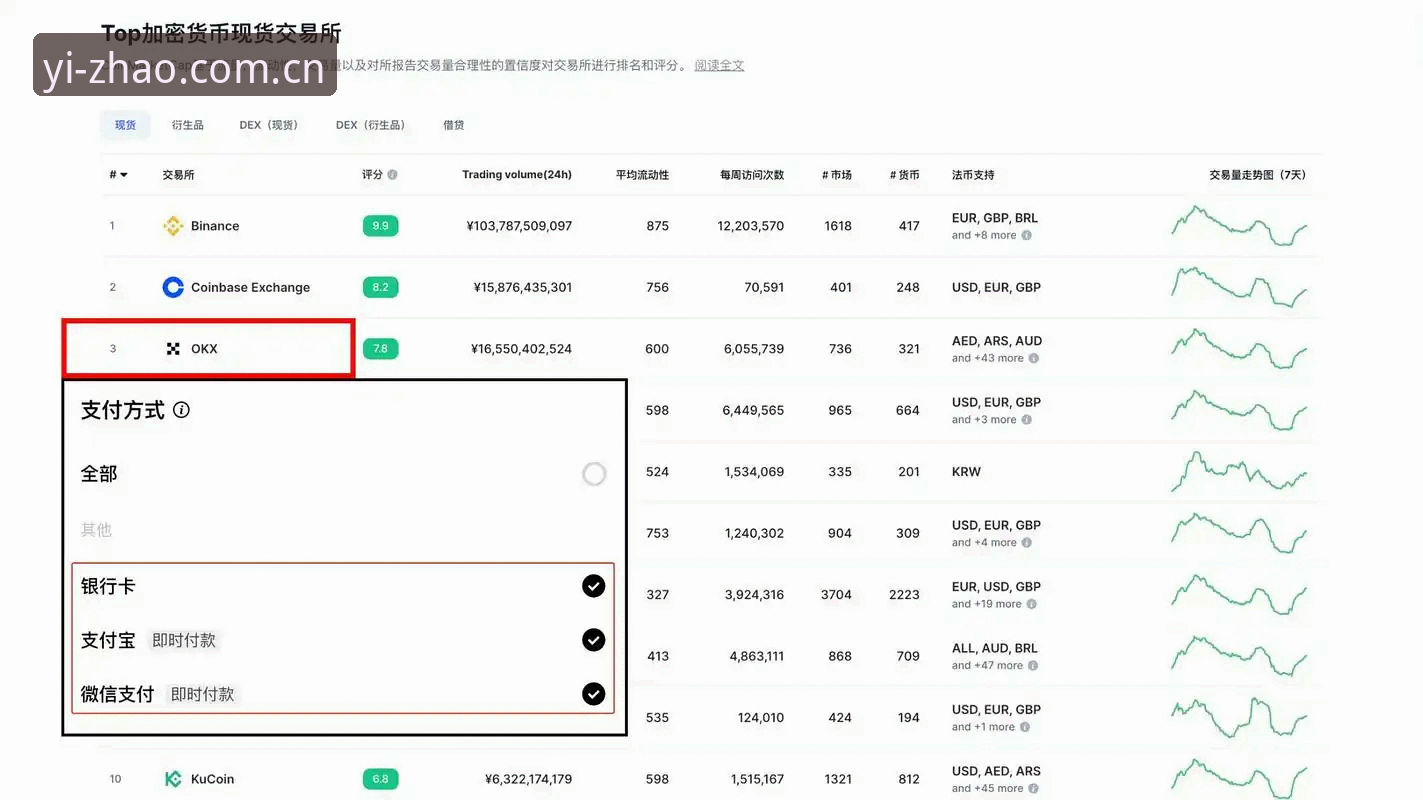Click the 6.8 score badge for KuCoin

[x=380, y=779]
